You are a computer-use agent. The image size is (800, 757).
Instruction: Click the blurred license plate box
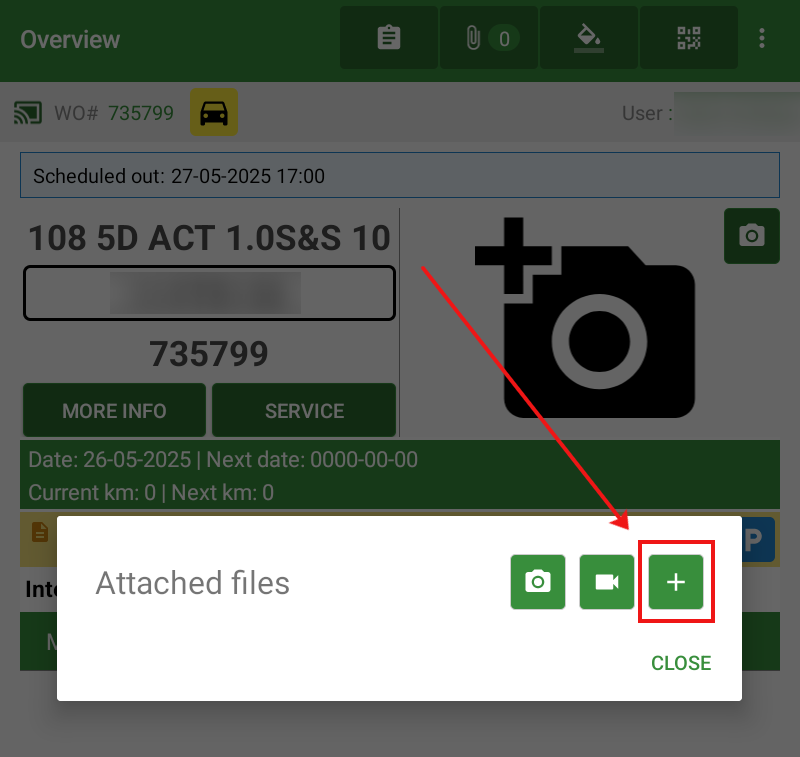209,293
